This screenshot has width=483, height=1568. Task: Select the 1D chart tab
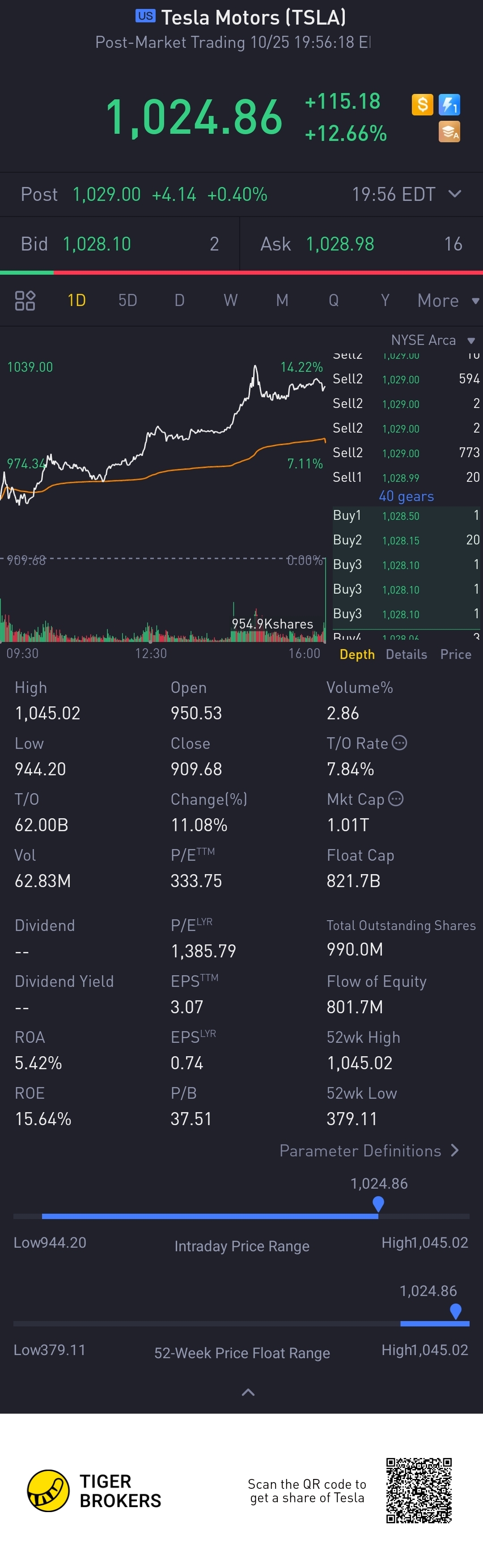pyautogui.click(x=76, y=300)
